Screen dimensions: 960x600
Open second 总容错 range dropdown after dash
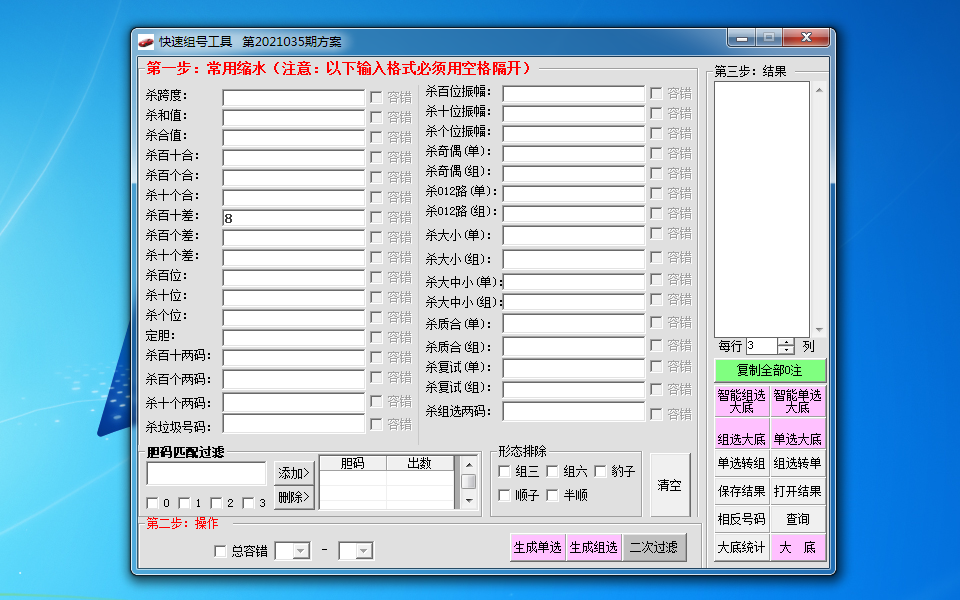point(363,551)
